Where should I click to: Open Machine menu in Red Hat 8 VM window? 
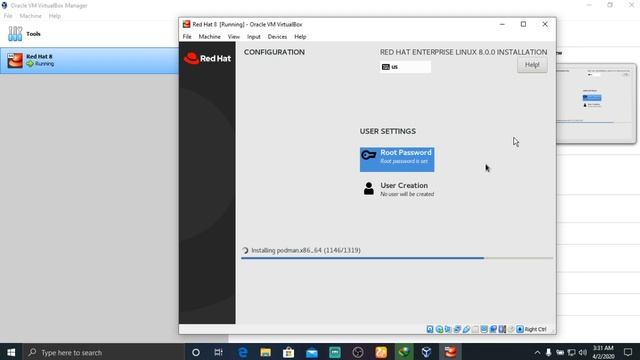click(x=209, y=37)
